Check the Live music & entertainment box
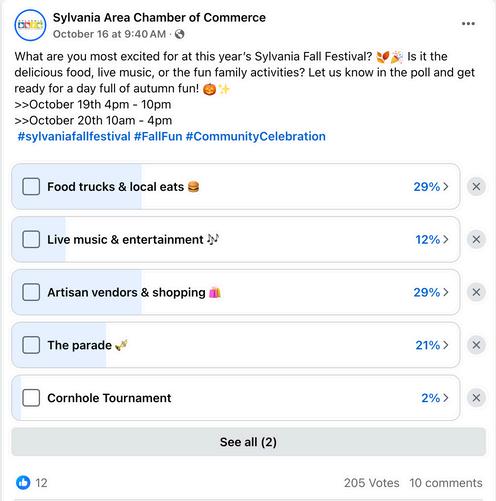This screenshot has width=496, height=501. coord(31,239)
